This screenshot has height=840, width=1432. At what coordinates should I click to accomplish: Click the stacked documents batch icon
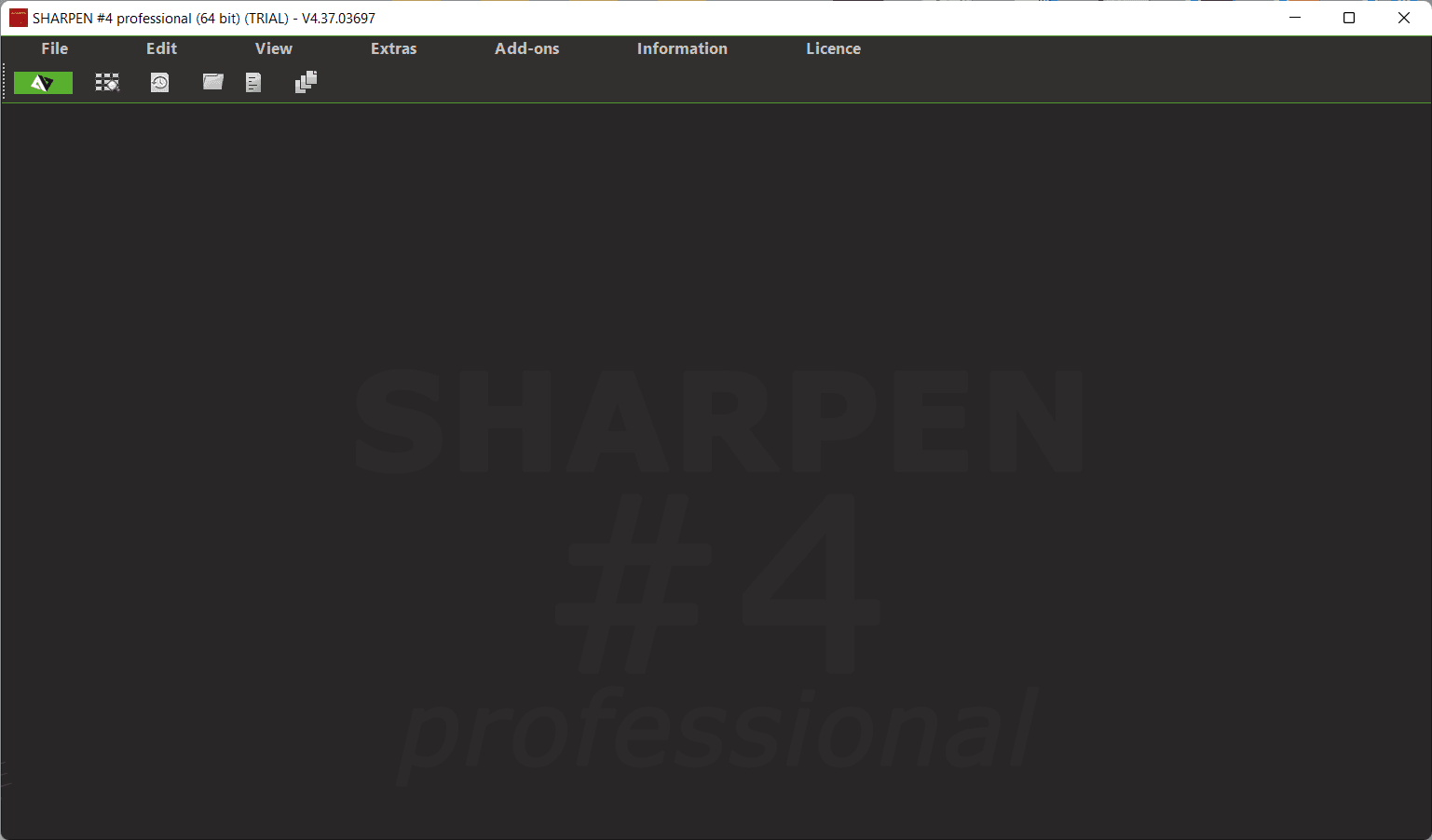pos(306,82)
